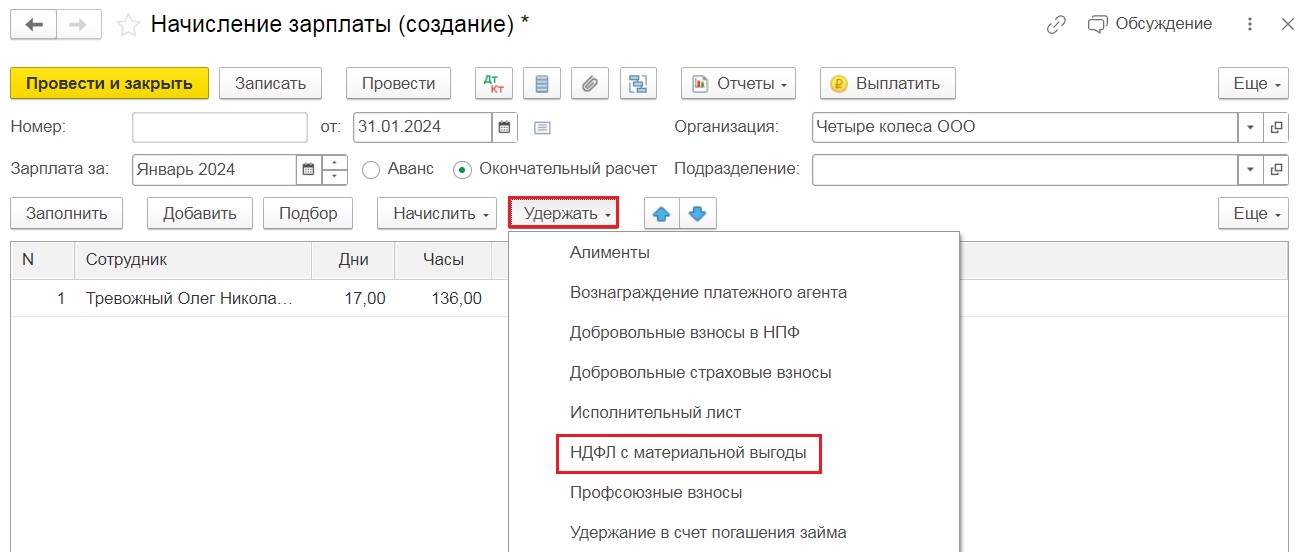Open the calendar picker for document date
Screen dimensions: 1308x552
[505, 127]
